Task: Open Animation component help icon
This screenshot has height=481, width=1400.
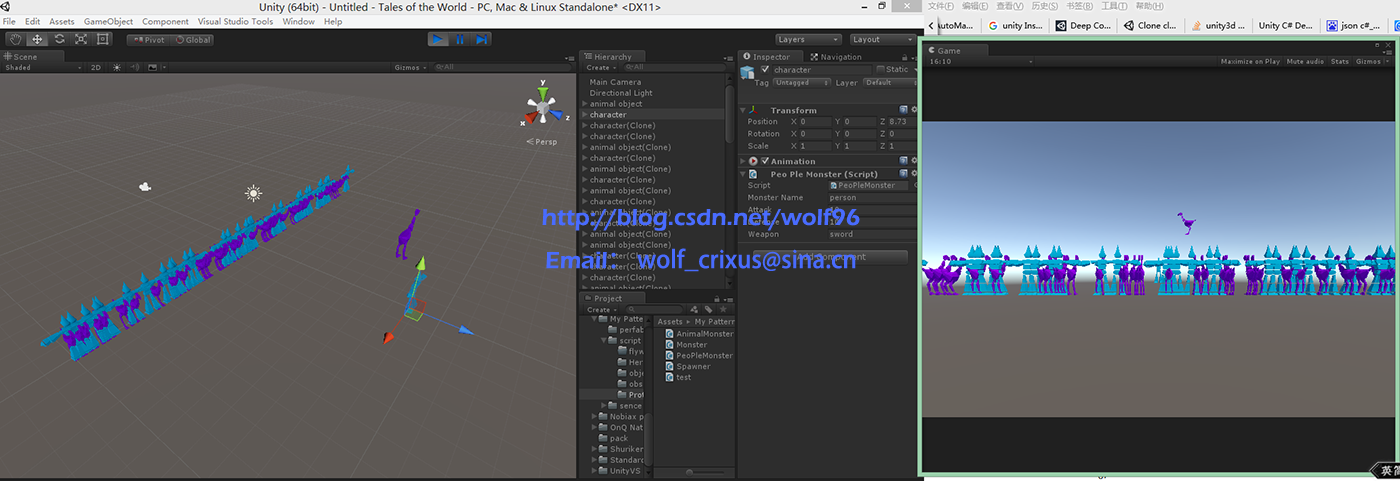Action: pos(903,161)
